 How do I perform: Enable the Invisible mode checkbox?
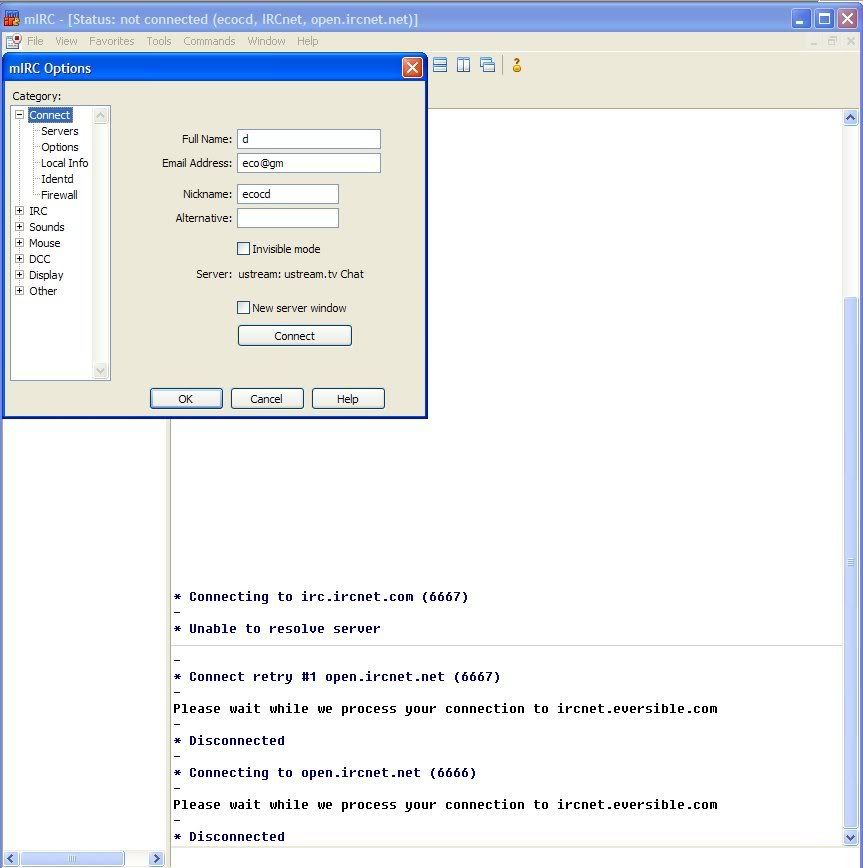pos(243,249)
